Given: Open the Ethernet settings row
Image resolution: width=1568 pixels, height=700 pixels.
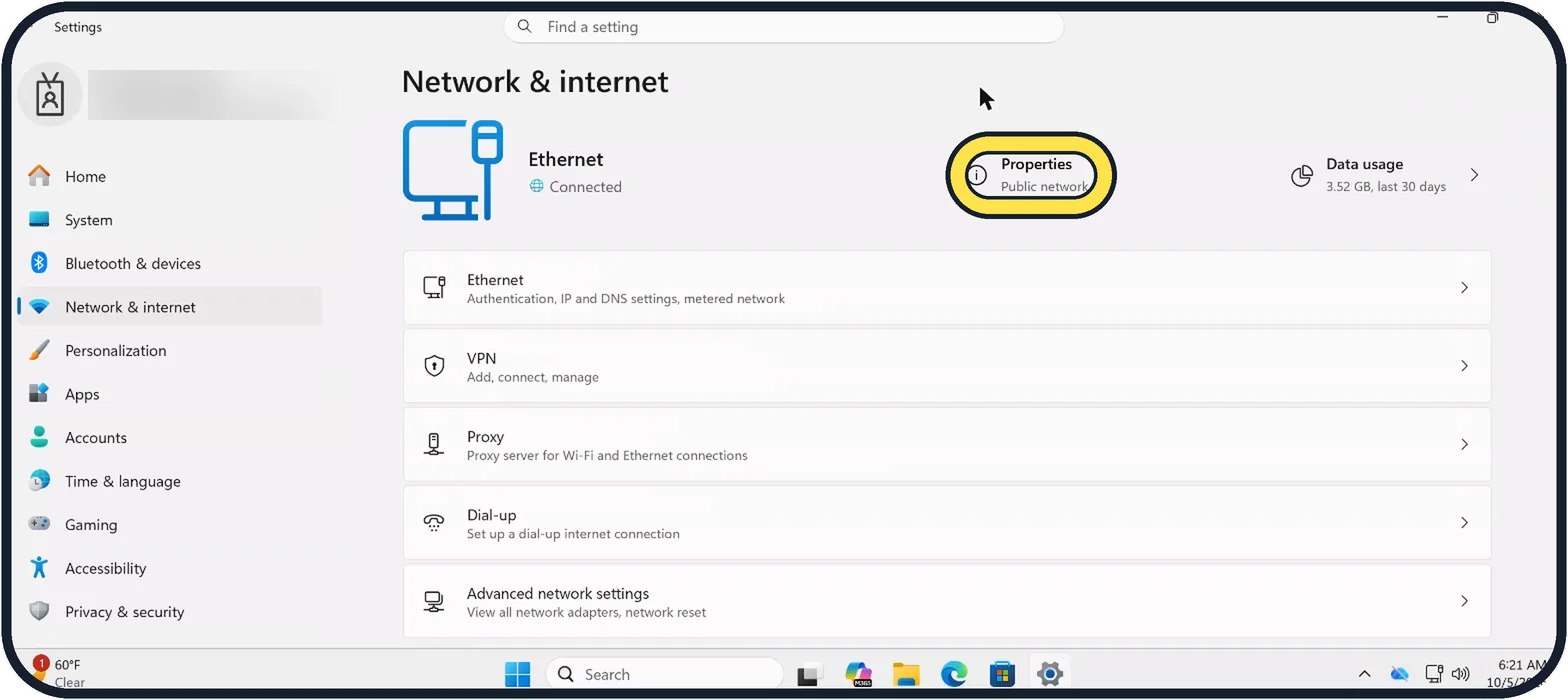Looking at the screenshot, I should pyautogui.click(x=947, y=288).
